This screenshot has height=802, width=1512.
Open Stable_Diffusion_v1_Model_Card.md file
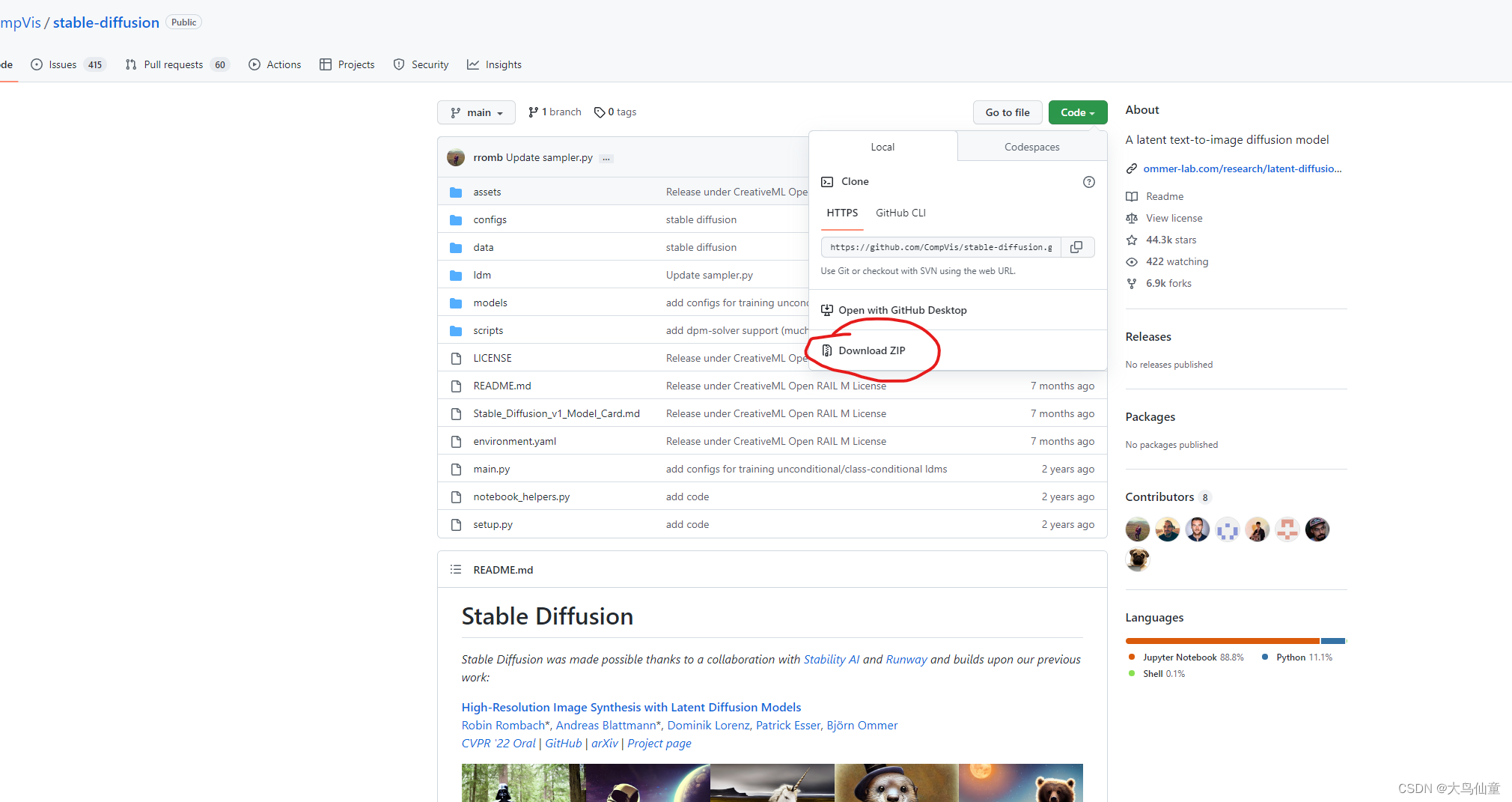[556, 414]
